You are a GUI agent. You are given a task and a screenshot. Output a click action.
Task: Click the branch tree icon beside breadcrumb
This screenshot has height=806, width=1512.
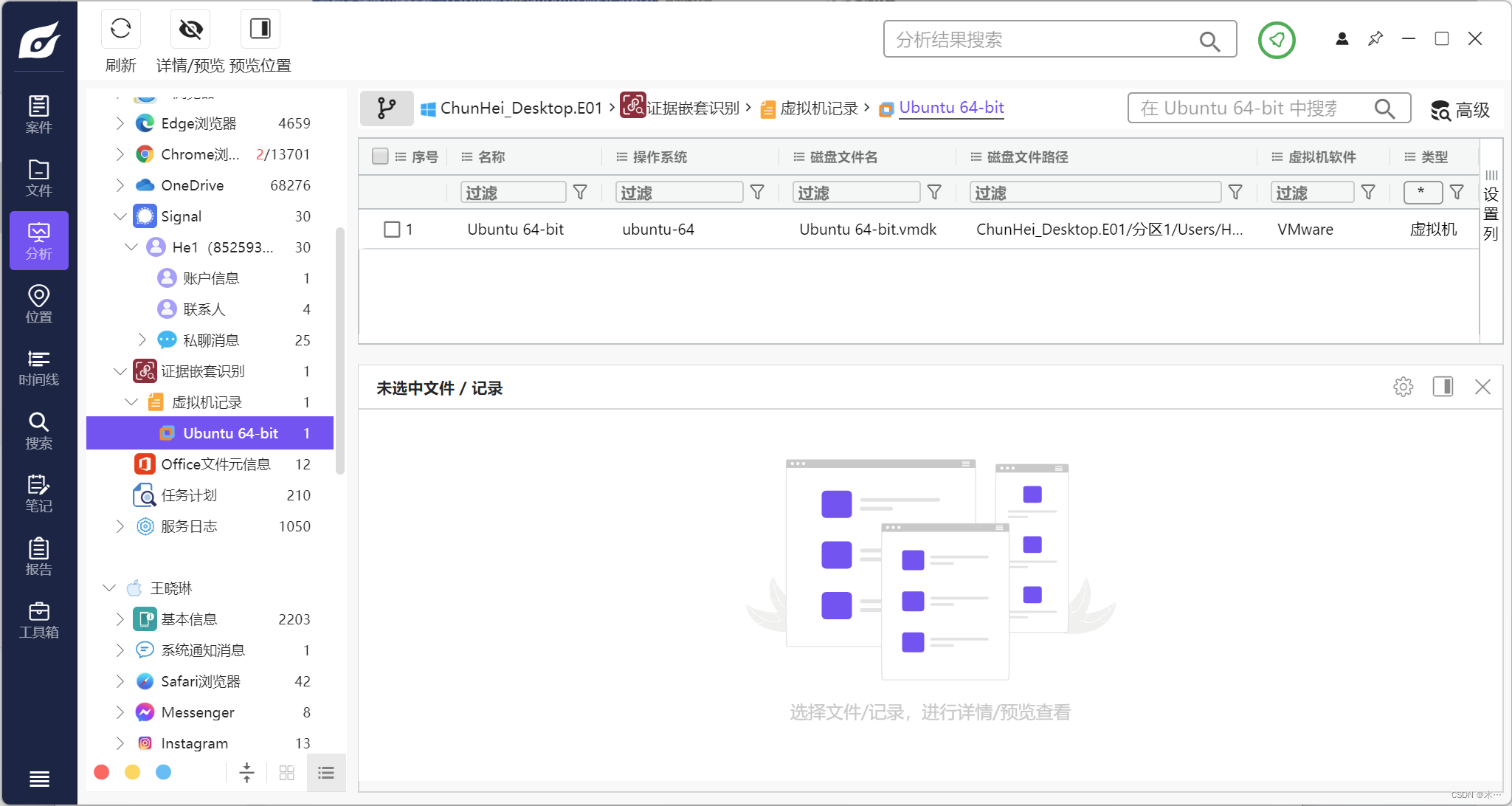click(386, 108)
